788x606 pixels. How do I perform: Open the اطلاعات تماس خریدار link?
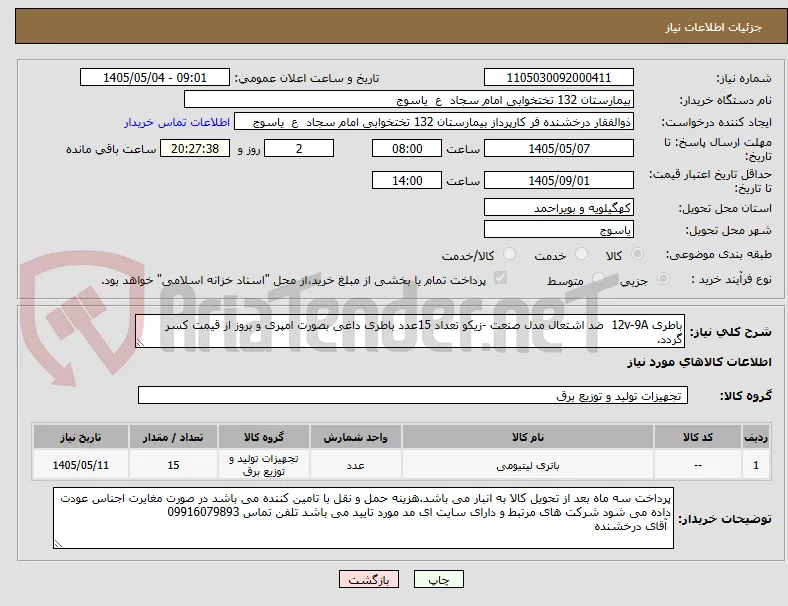177,122
